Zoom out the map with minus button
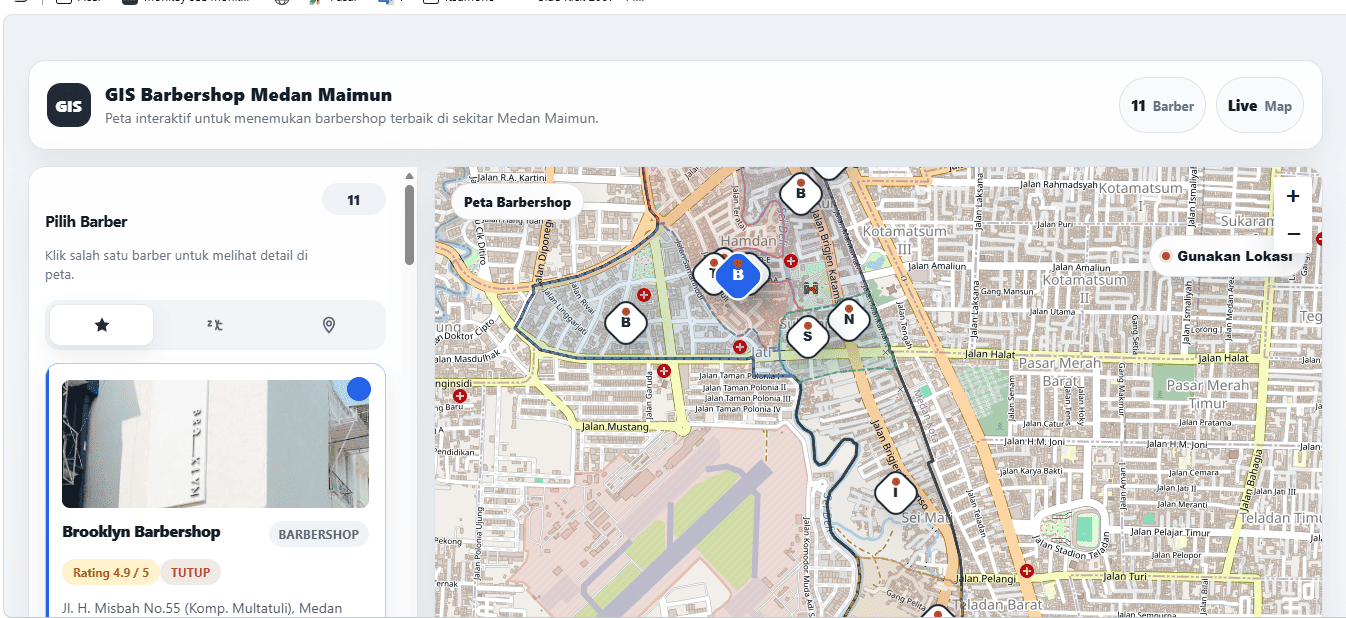1346x618 pixels. (1293, 233)
